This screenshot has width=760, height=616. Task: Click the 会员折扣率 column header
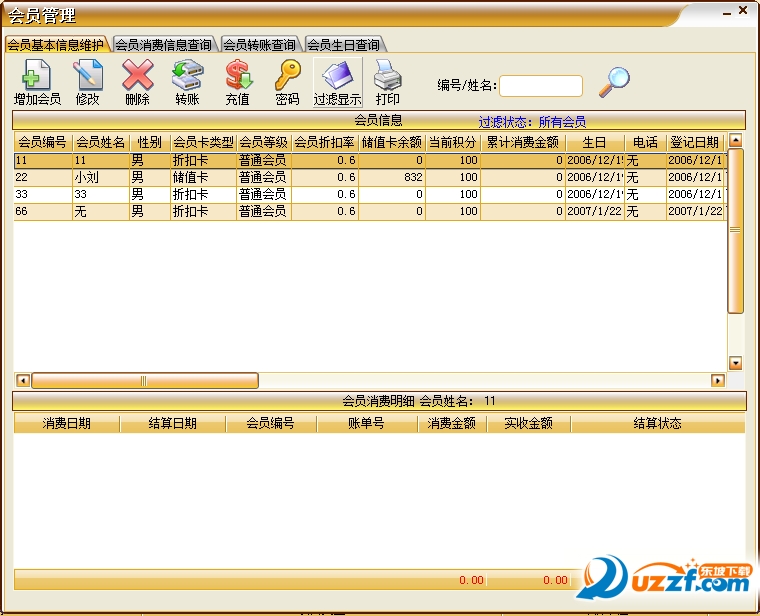[x=325, y=142]
